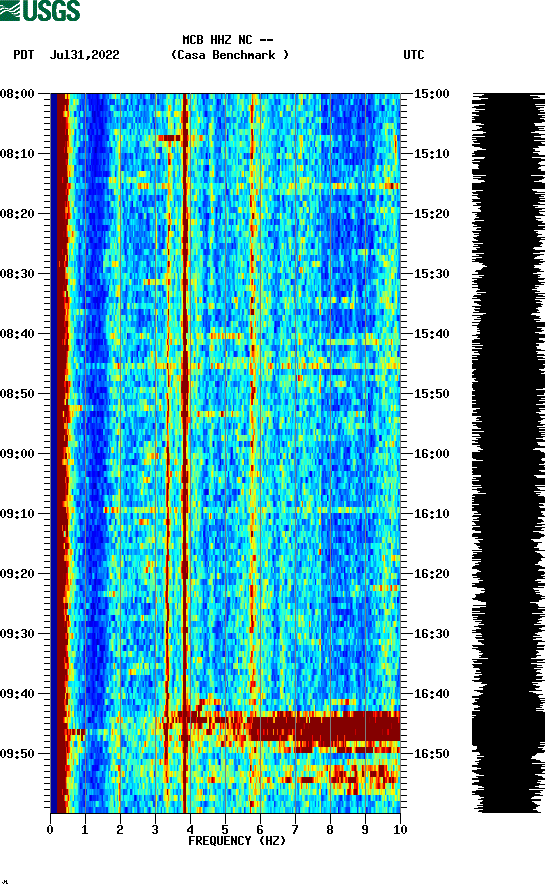Click the '0' frequency axis tick label

50,829
